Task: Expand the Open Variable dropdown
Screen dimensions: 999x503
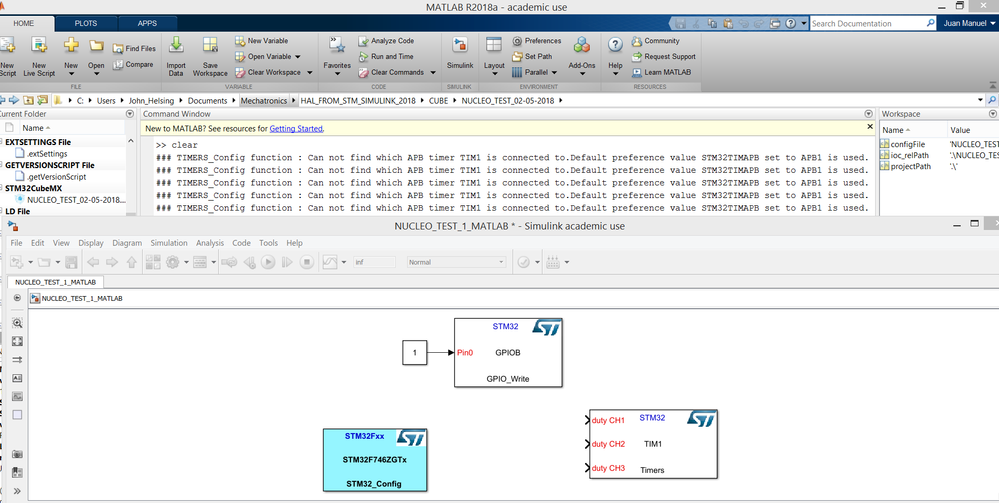Action: pyautogui.click(x=298, y=57)
